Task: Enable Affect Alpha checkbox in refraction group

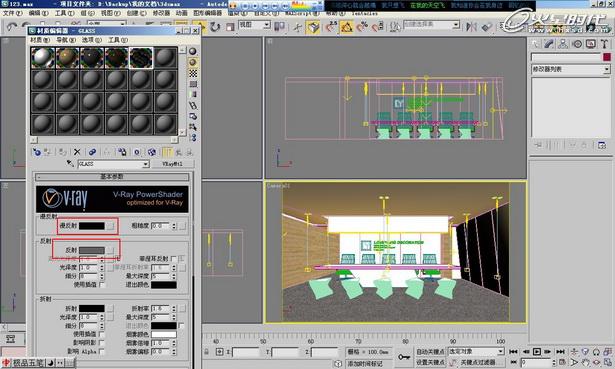Action: [102, 352]
